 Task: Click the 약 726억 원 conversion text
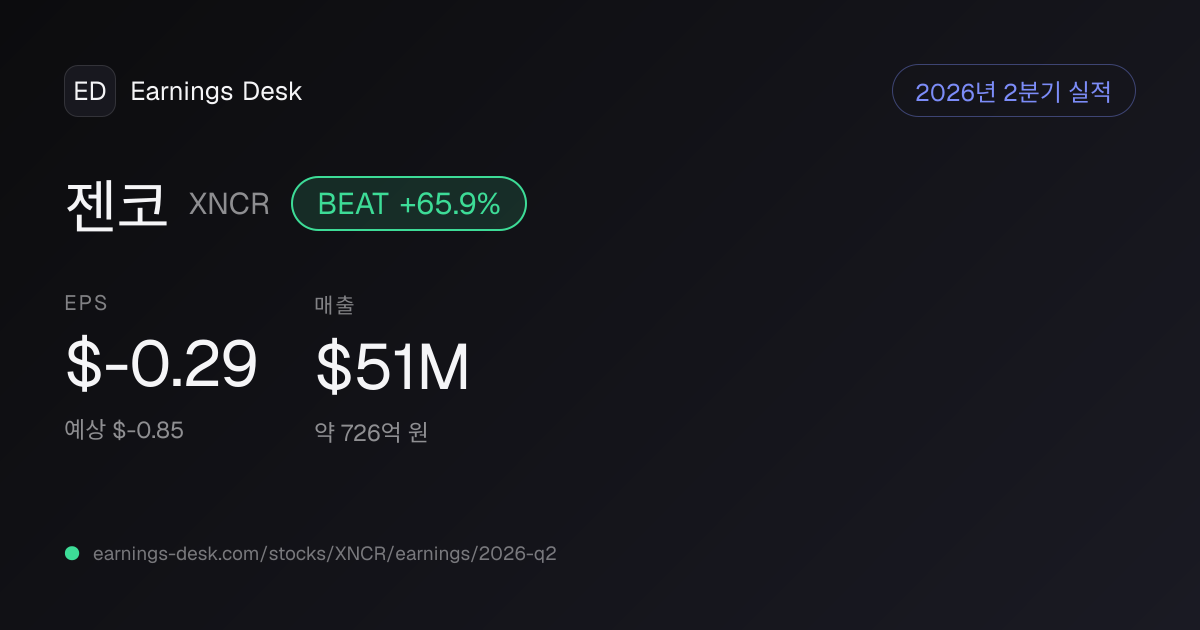click(x=371, y=433)
